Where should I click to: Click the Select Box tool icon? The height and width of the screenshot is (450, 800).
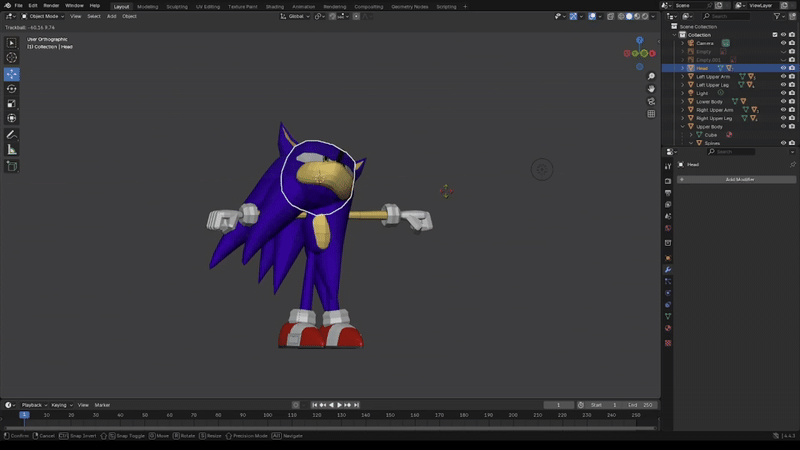click(x=12, y=43)
